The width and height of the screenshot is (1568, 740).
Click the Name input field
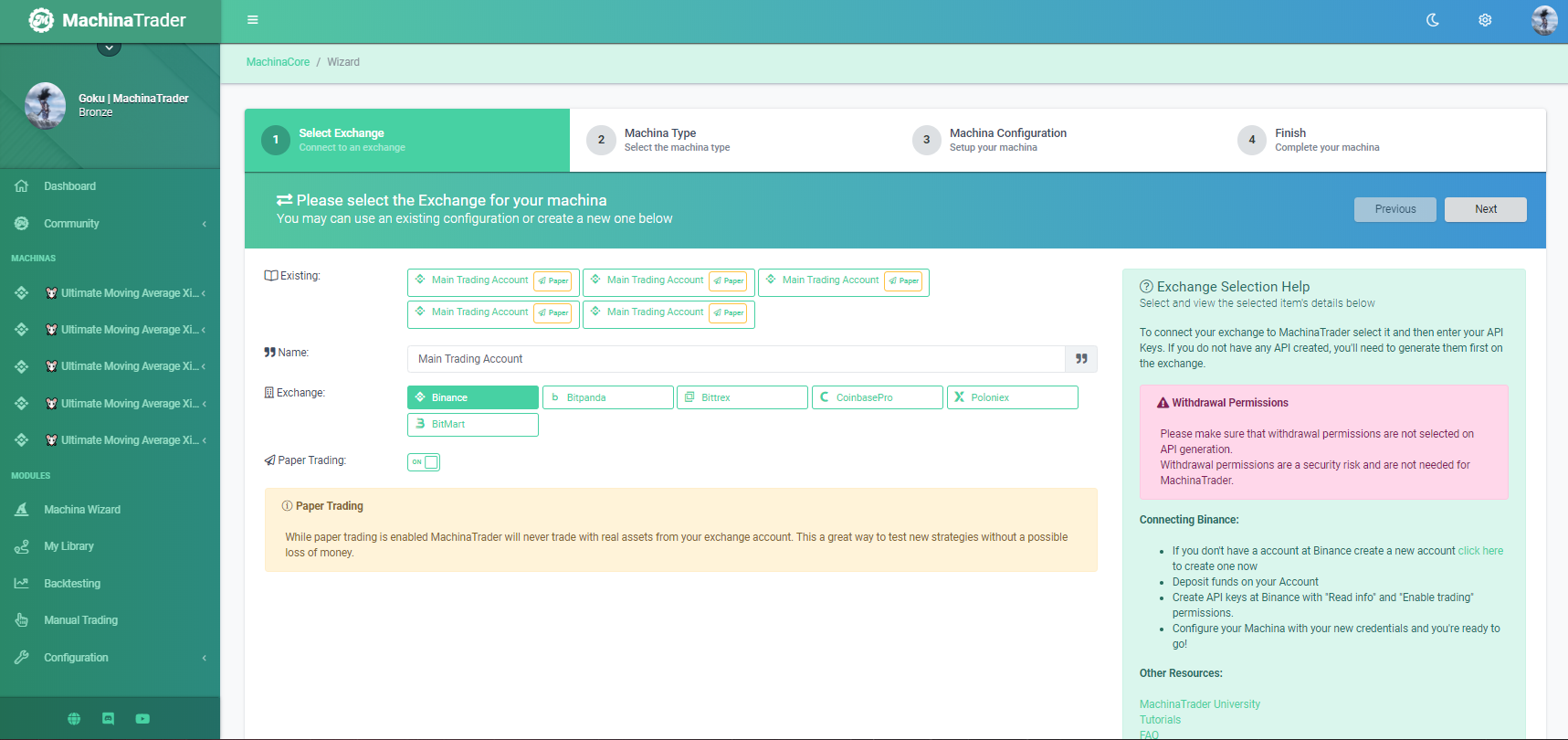coord(735,359)
